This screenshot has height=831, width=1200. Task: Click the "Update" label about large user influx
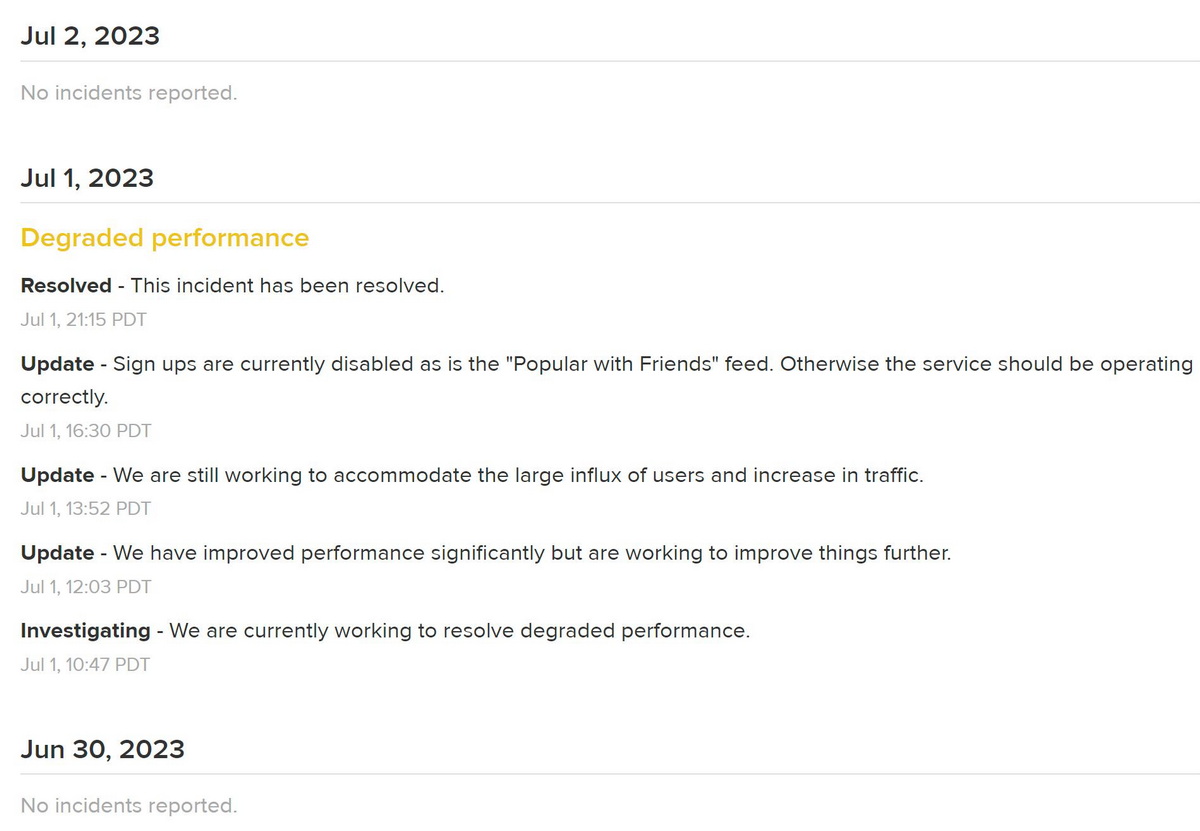click(57, 475)
